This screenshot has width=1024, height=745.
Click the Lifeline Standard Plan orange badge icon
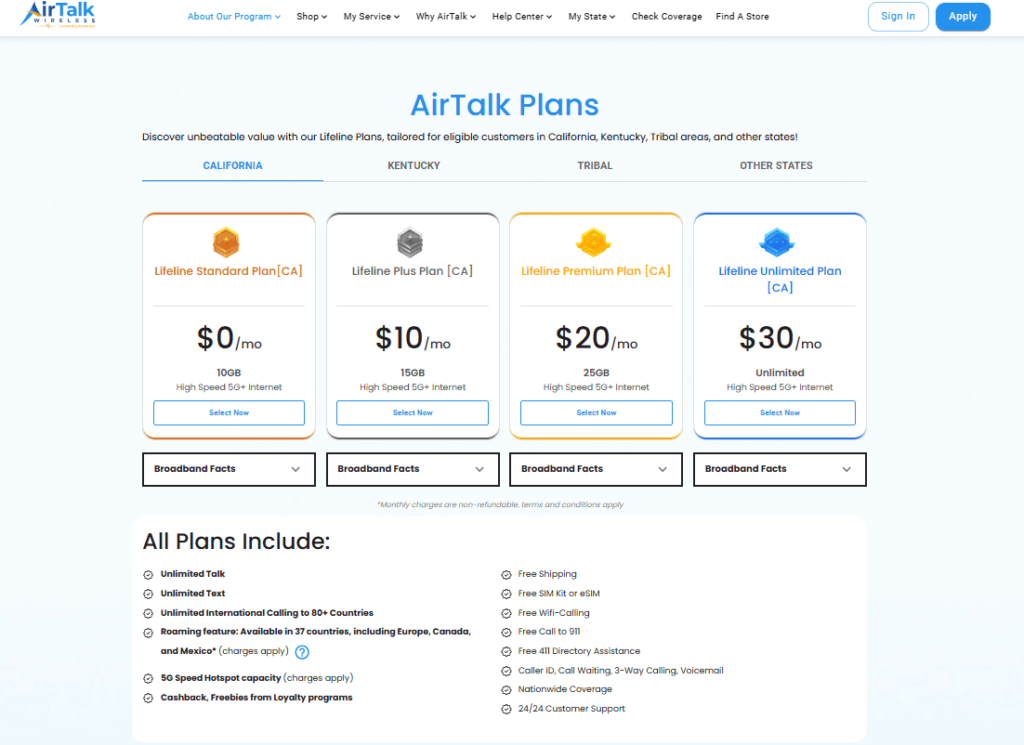tap(228, 241)
